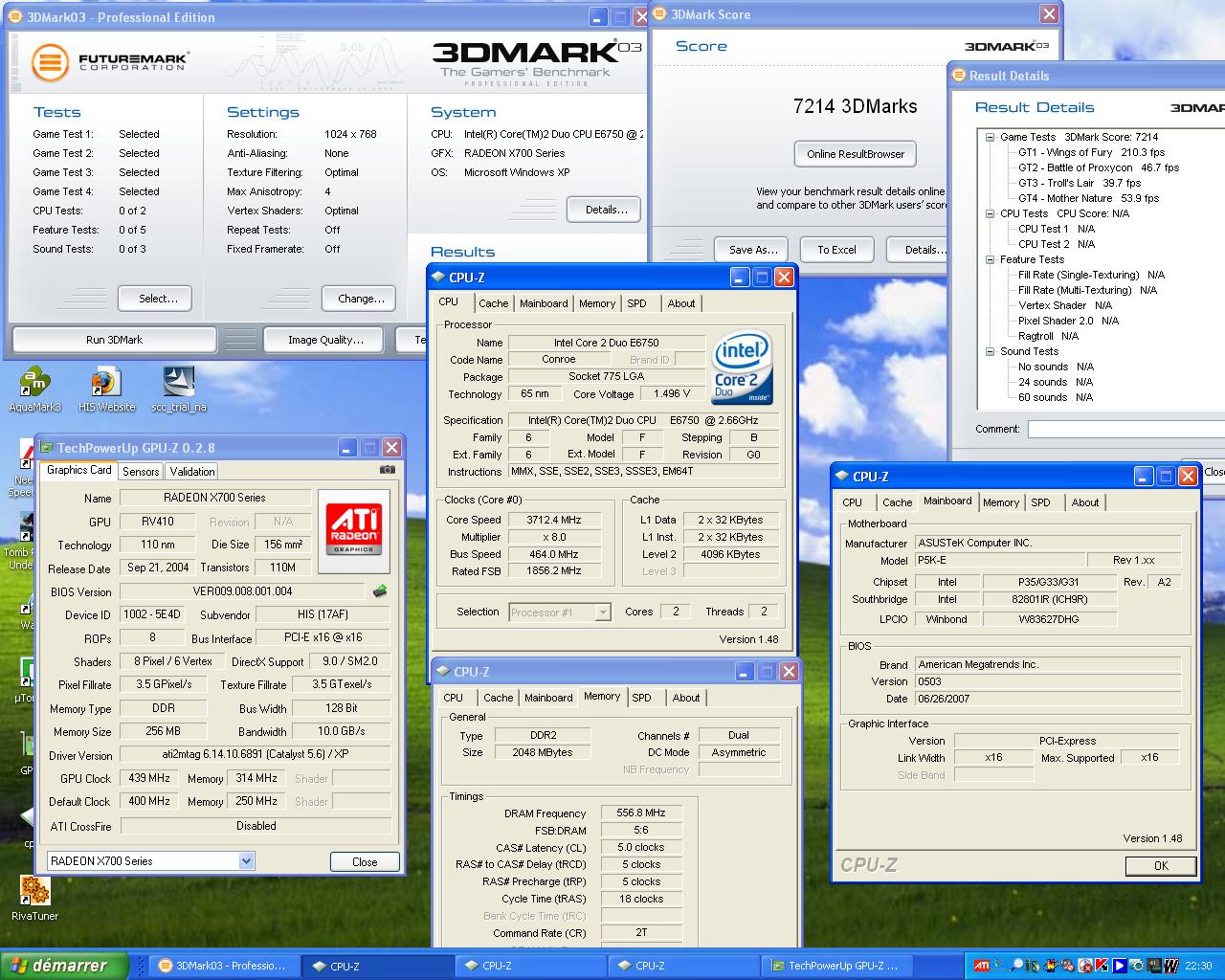Image resolution: width=1225 pixels, height=980 pixels.
Task: Click Save As... in 3DMark Score
Action: 751,250
